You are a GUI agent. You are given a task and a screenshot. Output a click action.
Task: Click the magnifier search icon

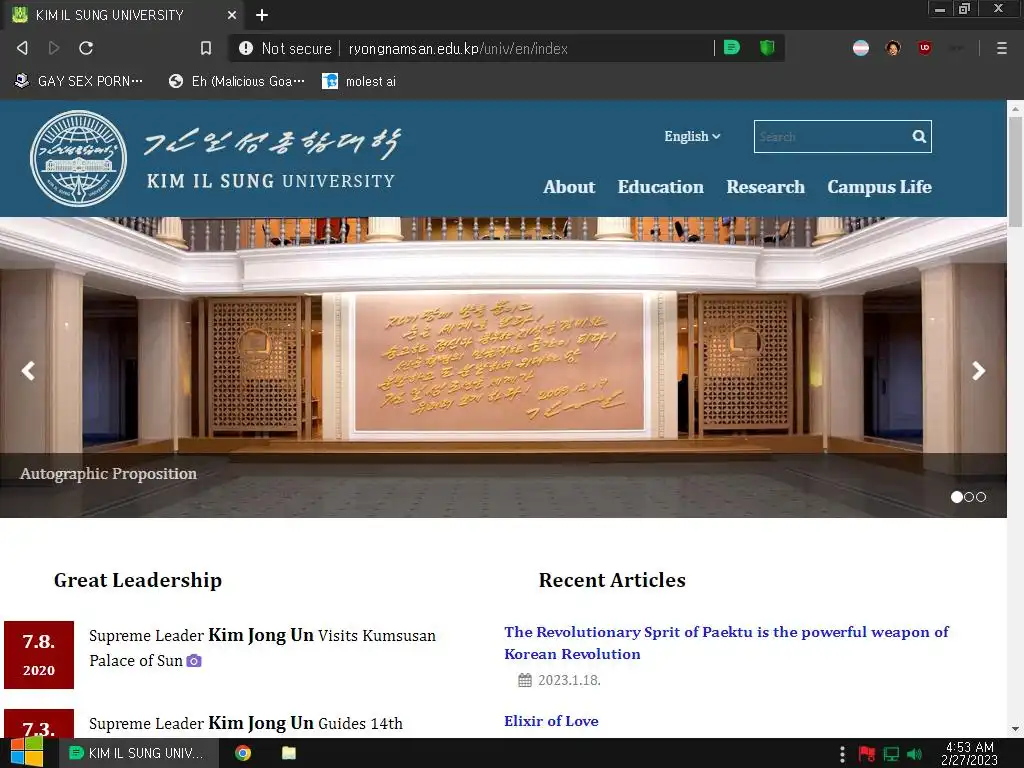click(x=919, y=136)
